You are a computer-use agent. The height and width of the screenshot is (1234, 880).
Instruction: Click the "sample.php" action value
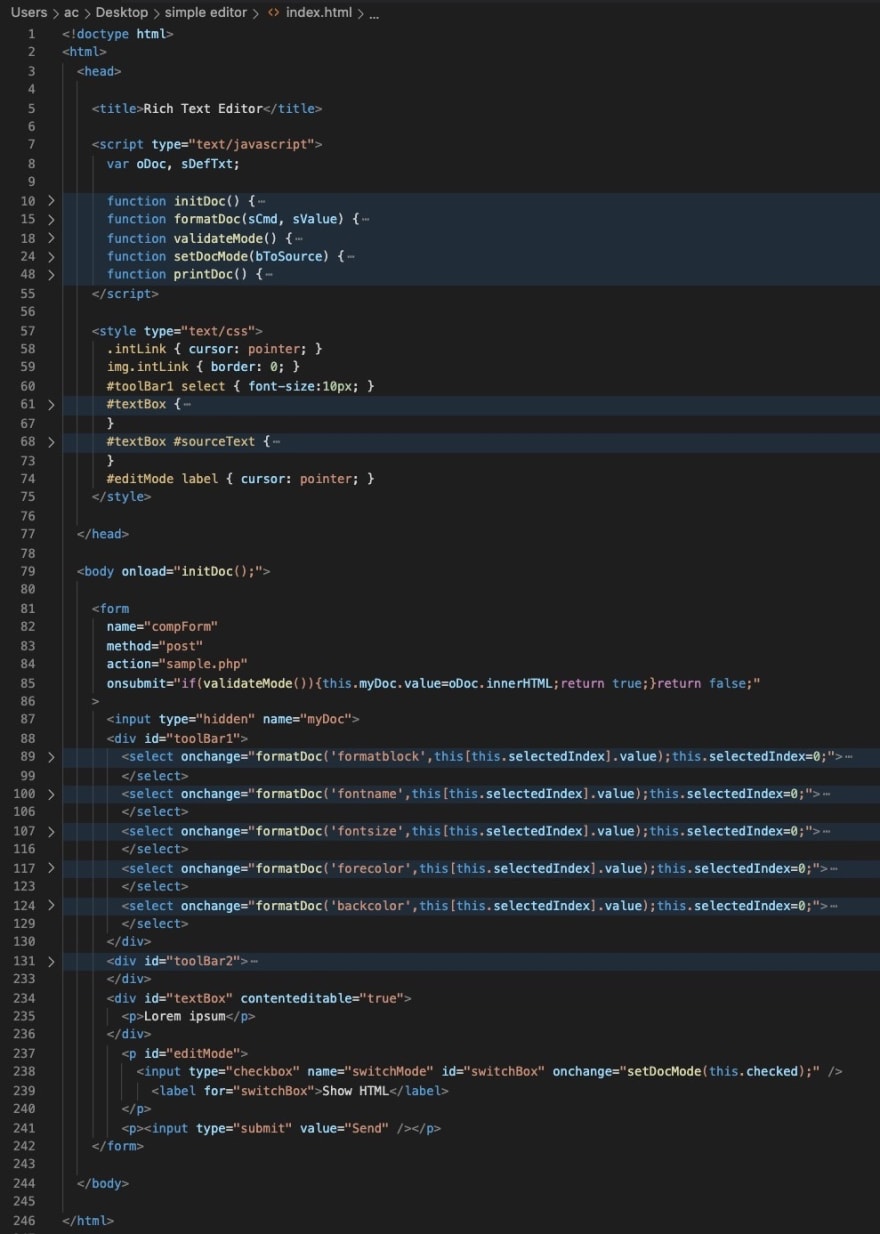click(x=203, y=664)
